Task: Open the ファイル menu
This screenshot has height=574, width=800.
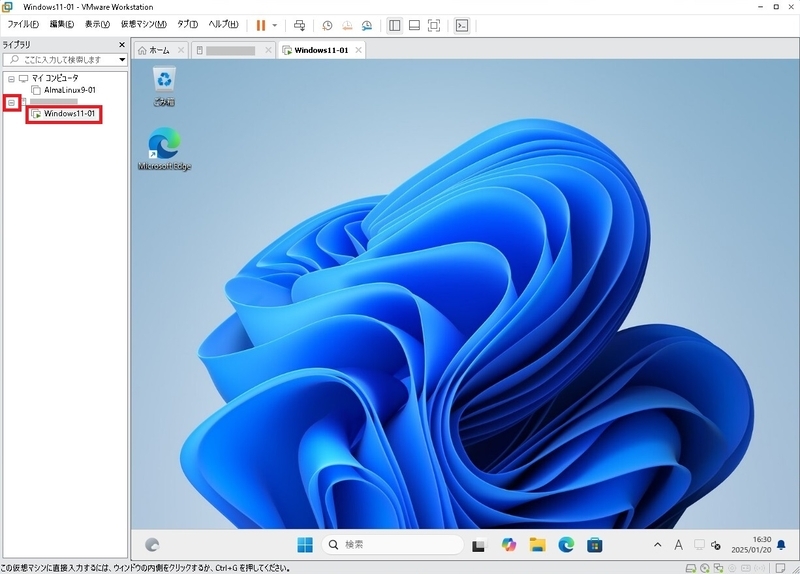Action: point(23,24)
